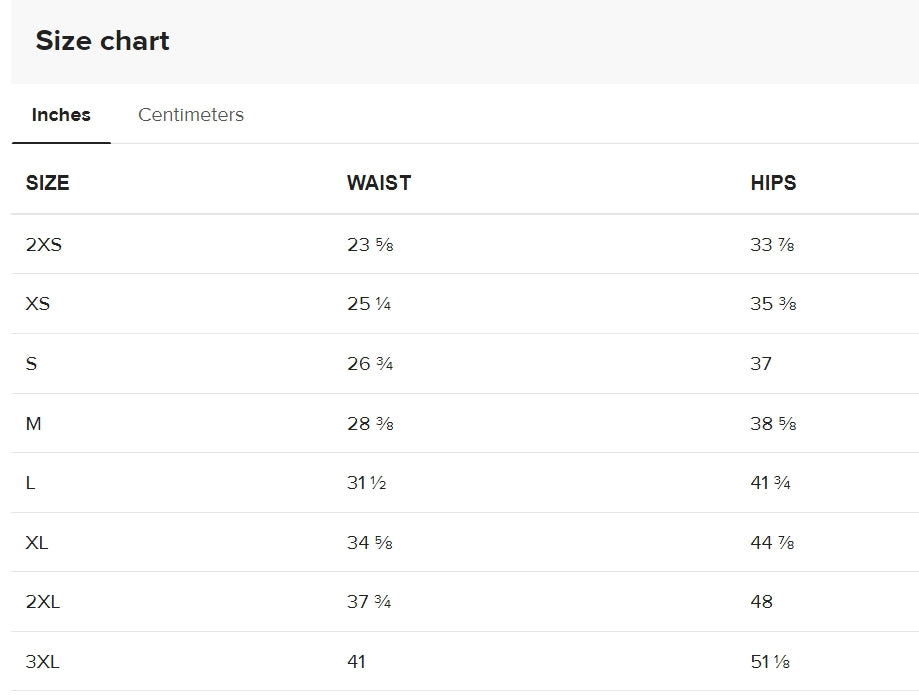Select the XL size row label
The width and height of the screenshot is (919, 698).
(x=37, y=543)
